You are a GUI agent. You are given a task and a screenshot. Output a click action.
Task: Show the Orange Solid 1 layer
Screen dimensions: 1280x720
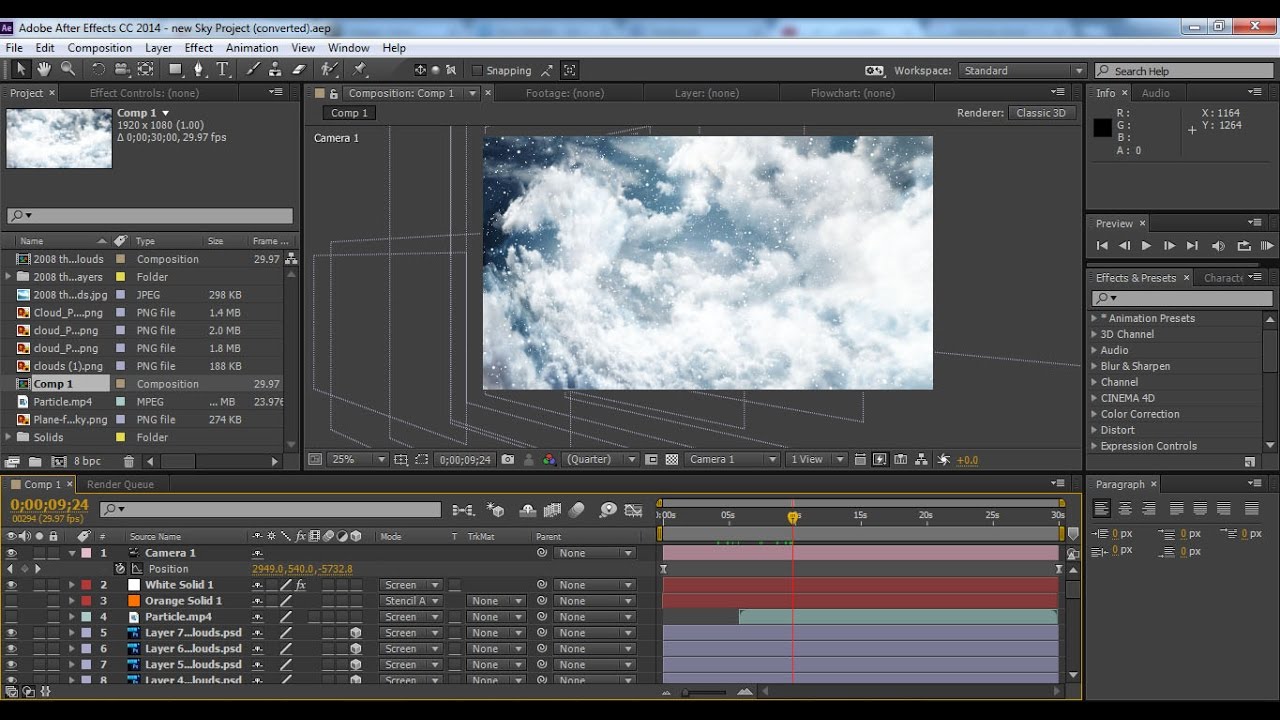[x=11, y=601]
